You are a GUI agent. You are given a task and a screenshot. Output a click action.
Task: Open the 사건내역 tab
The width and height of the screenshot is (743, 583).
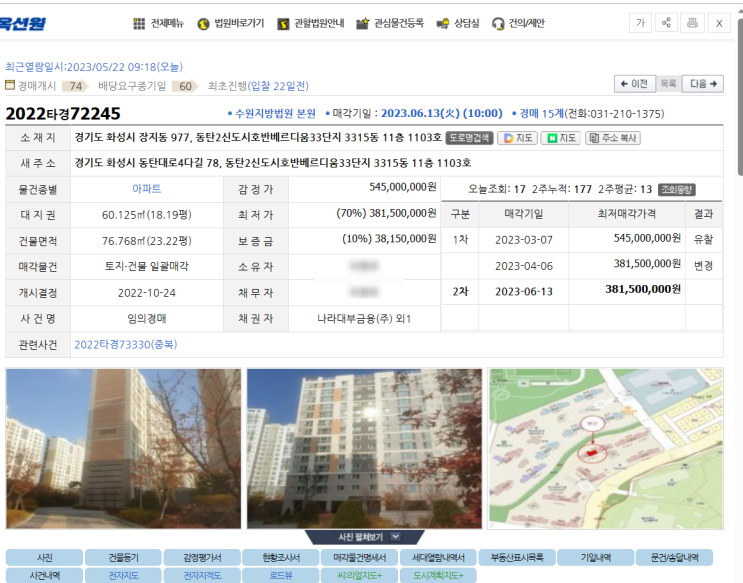pyautogui.click(x=45, y=575)
